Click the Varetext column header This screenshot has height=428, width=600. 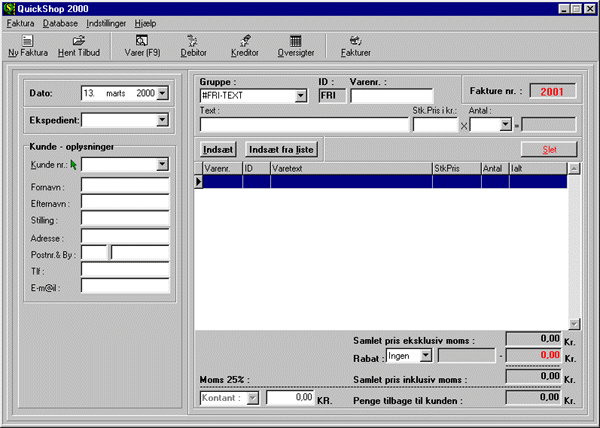point(351,169)
